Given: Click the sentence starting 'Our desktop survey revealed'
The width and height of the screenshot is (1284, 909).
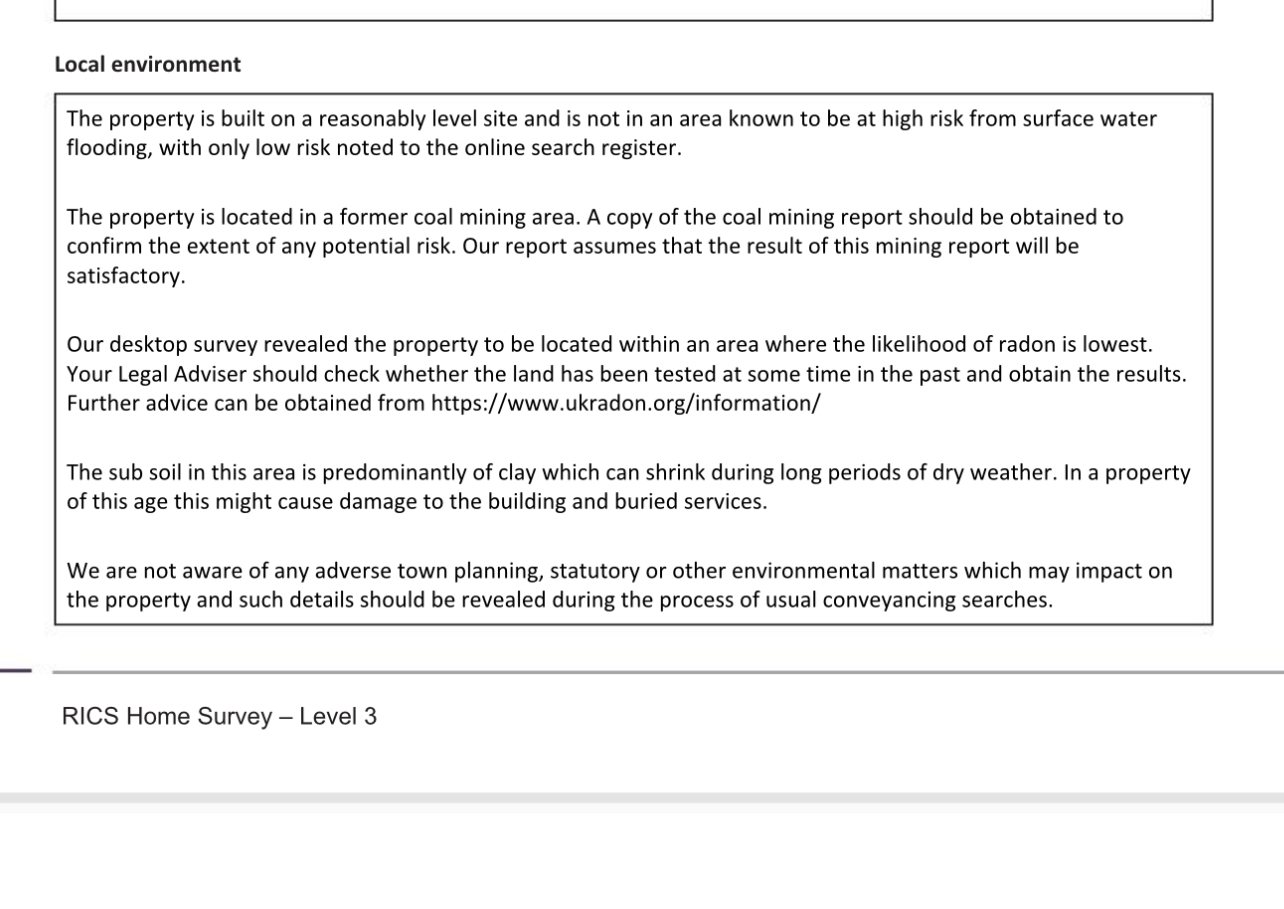Looking at the screenshot, I should coord(609,345).
